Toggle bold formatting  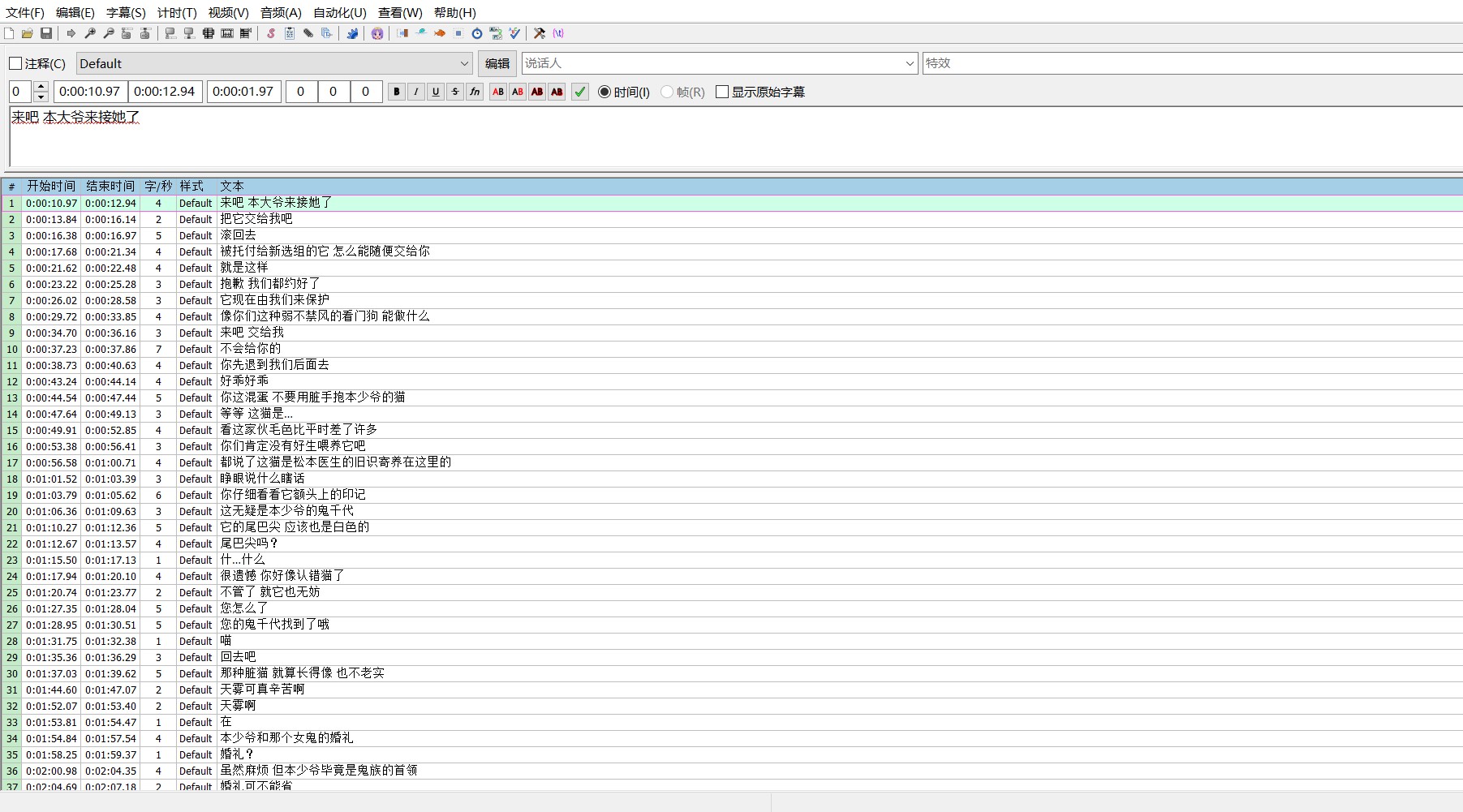(x=397, y=92)
